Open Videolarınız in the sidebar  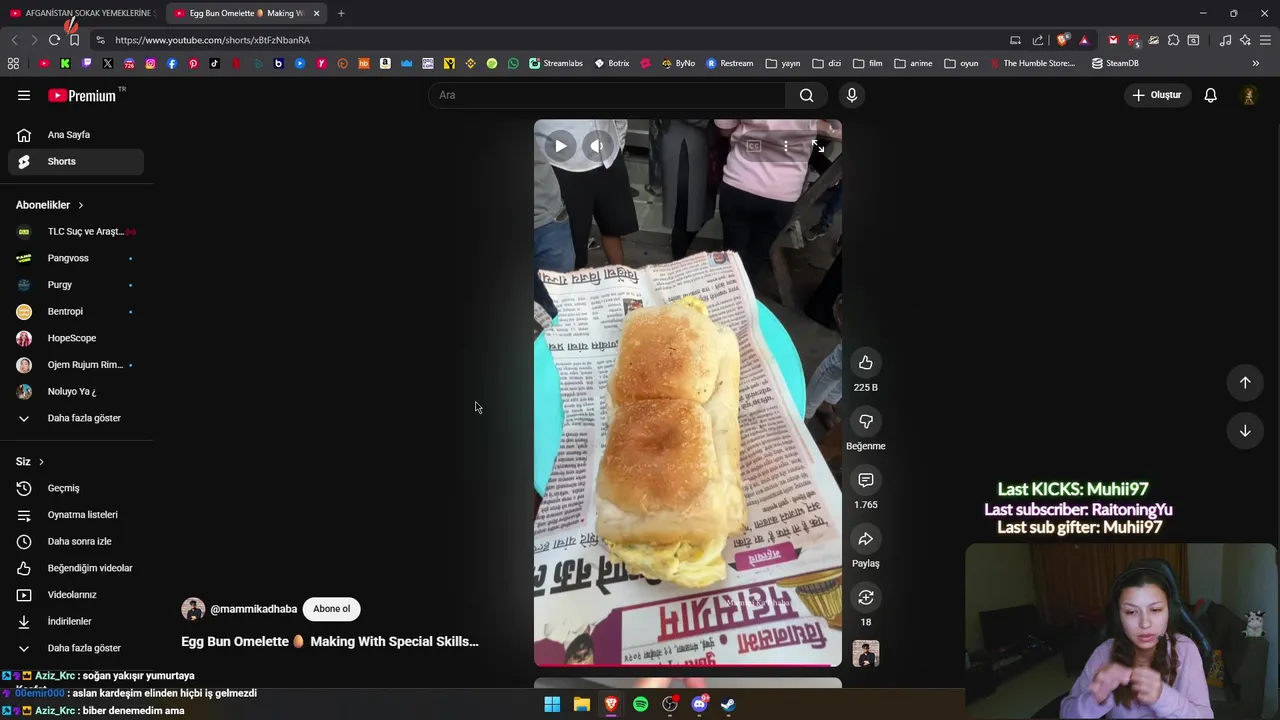click(x=76, y=595)
